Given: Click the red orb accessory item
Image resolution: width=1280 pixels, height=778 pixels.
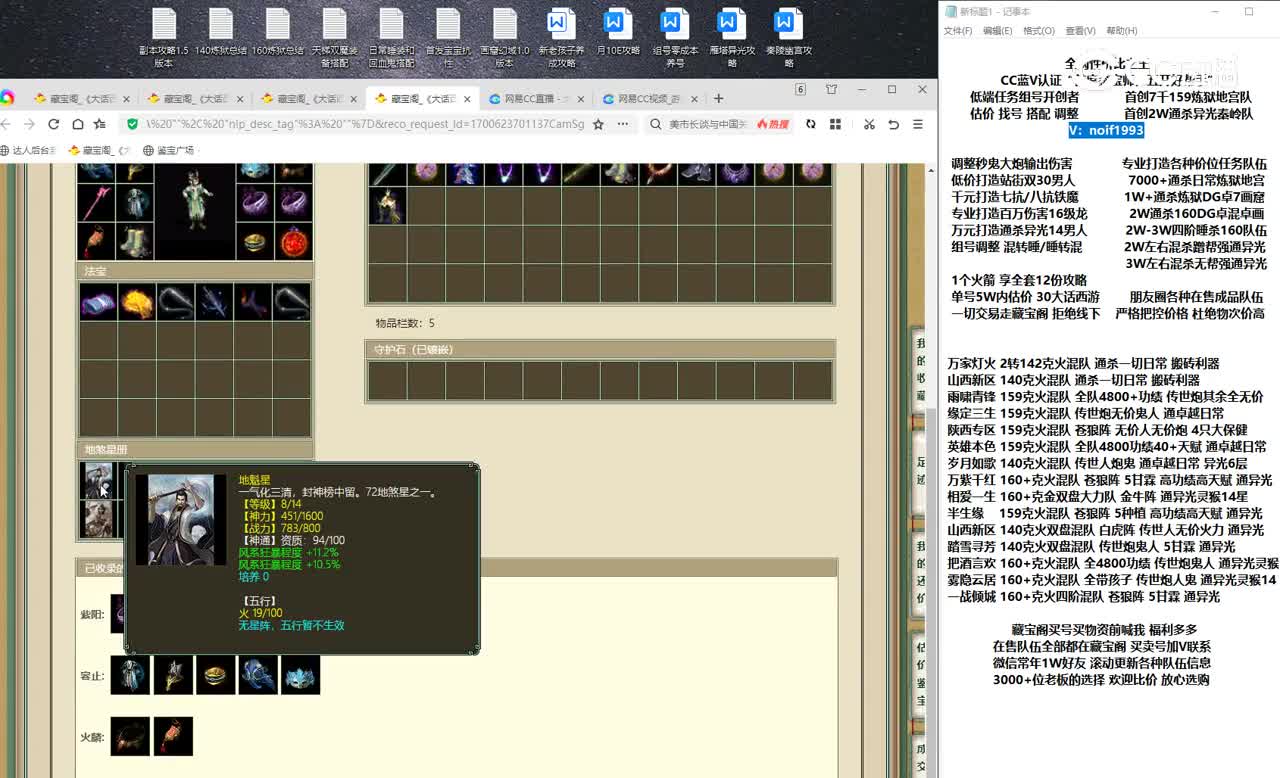Looking at the screenshot, I should (x=293, y=241).
